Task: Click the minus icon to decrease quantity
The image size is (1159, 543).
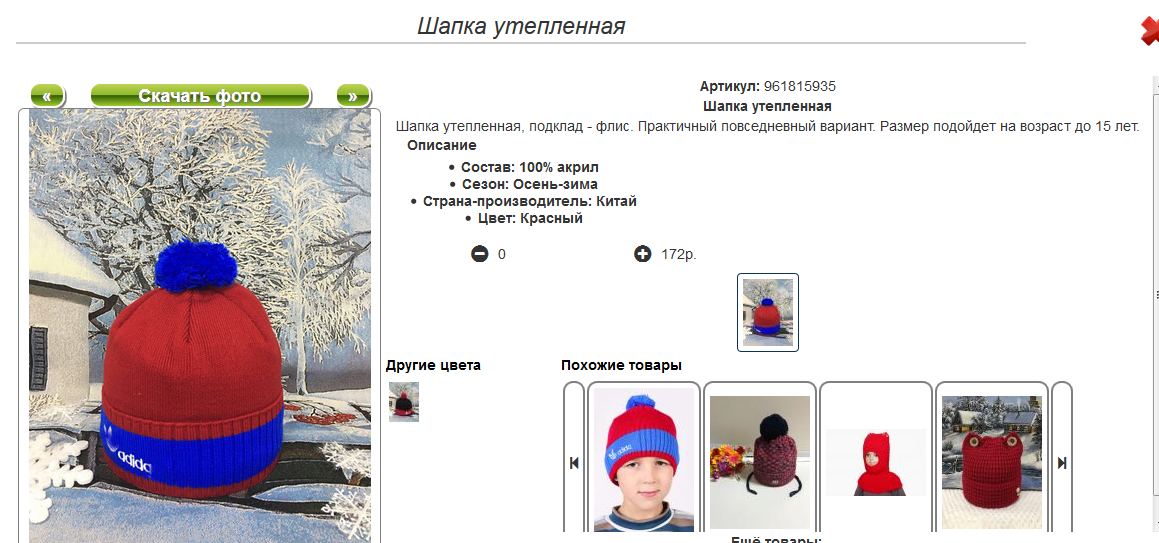Action: (x=480, y=254)
